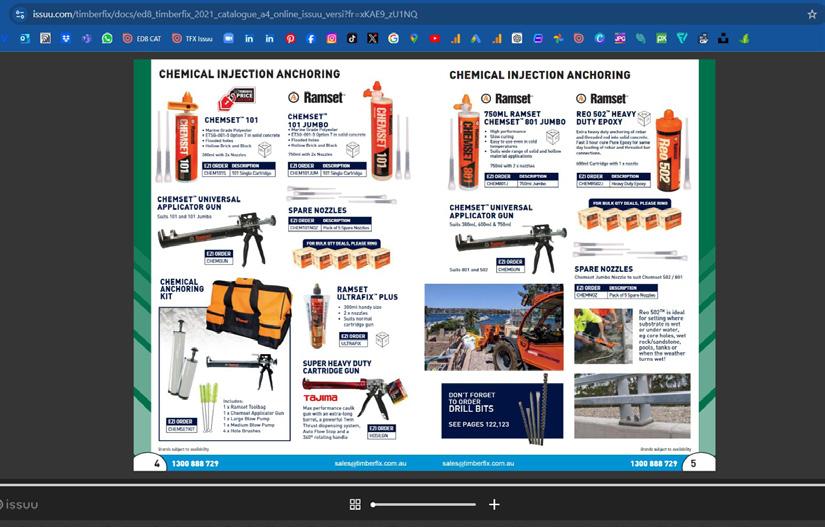Viewport: 825px width, 527px height.
Task: Click the issuu logo
Action: point(19,504)
